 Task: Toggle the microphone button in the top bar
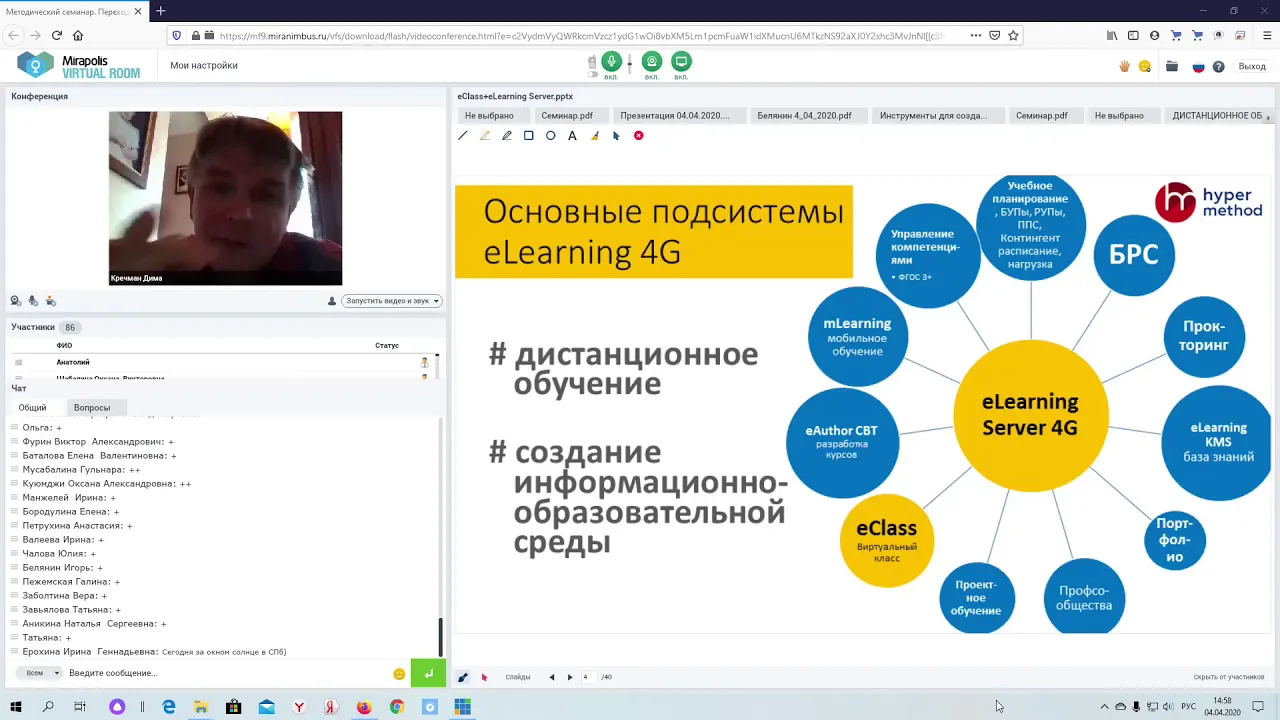[611, 62]
